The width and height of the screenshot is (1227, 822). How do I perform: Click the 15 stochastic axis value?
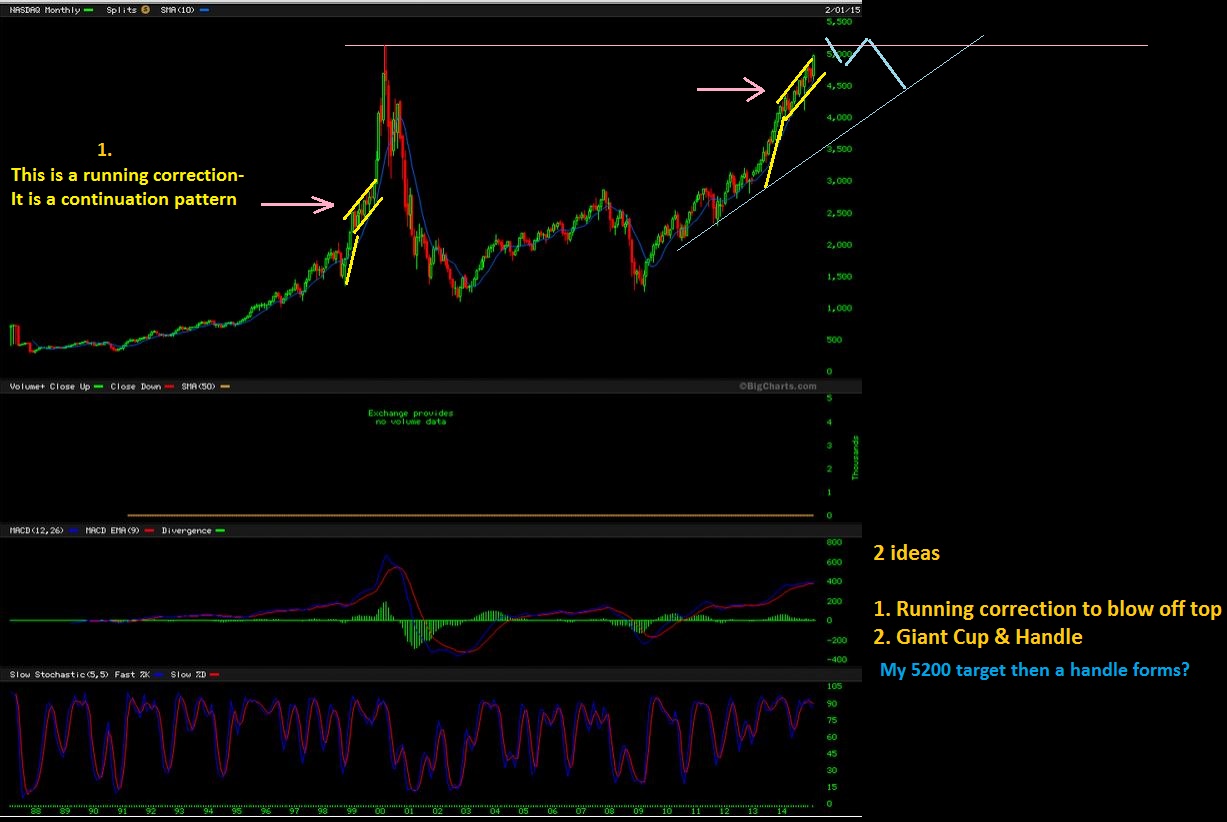click(x=830, y=786)
